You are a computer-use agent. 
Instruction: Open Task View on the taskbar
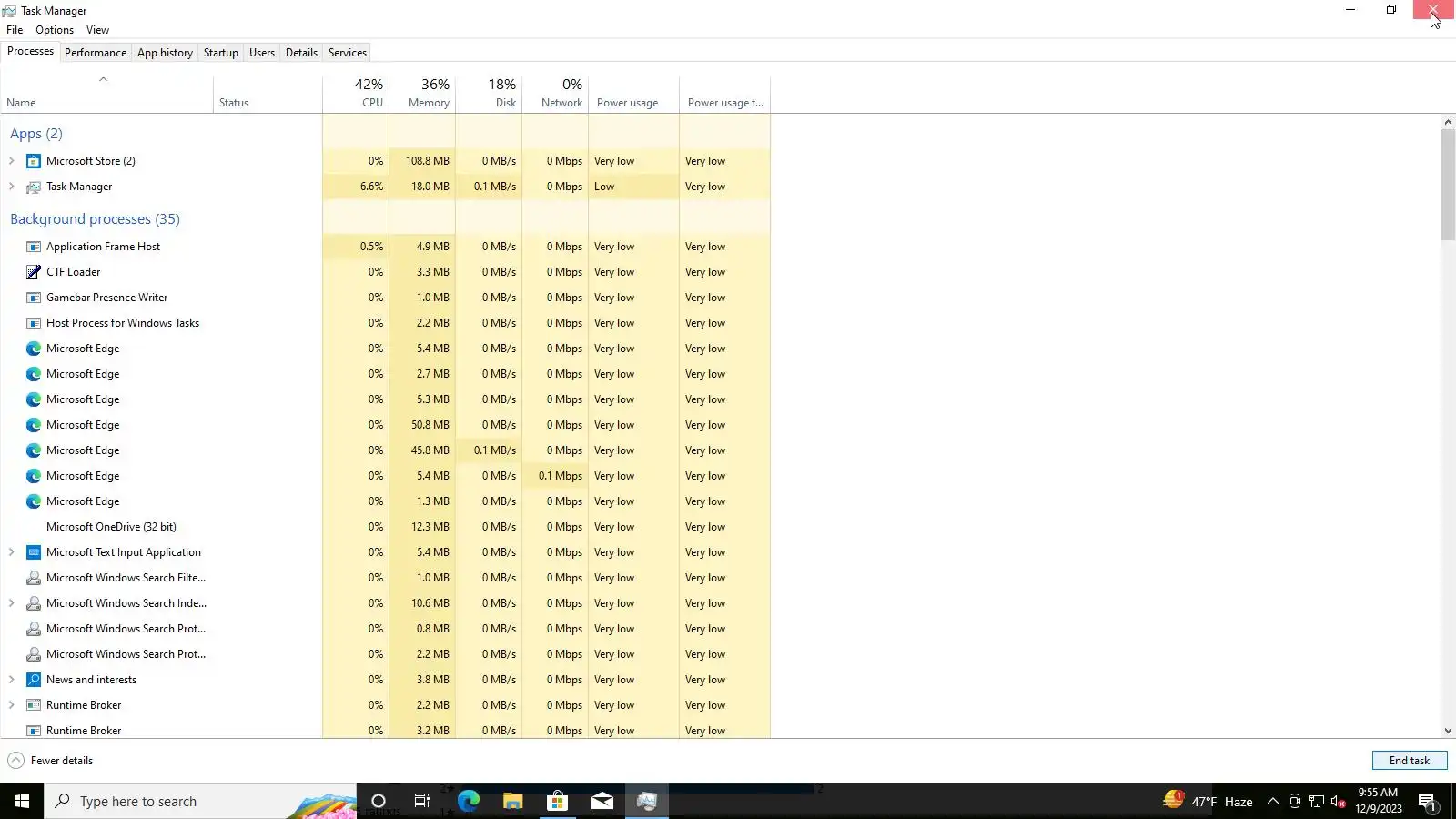point(422,801)
